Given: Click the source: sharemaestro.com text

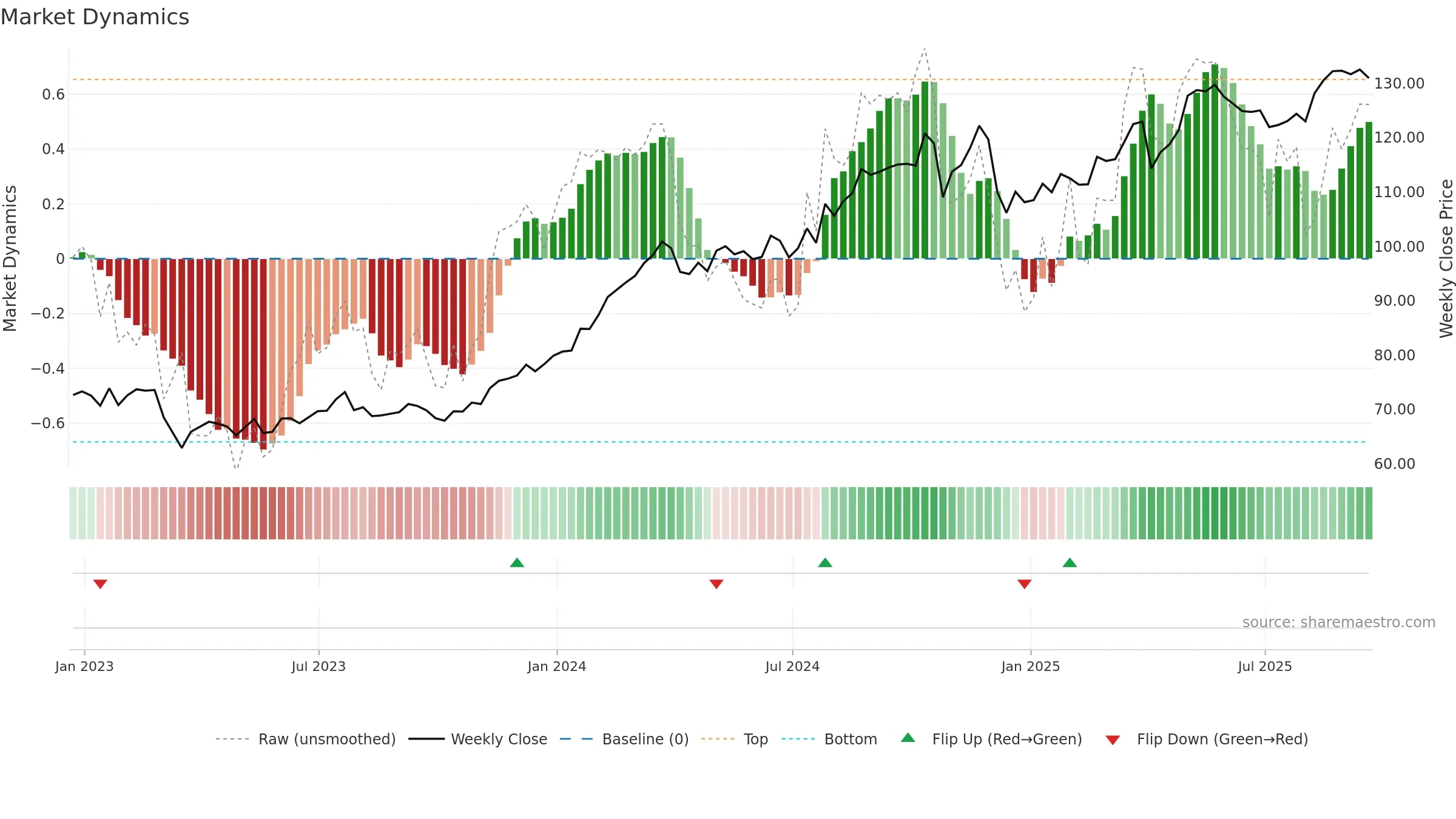Looking at the screenshot, I should point(1339,622).
